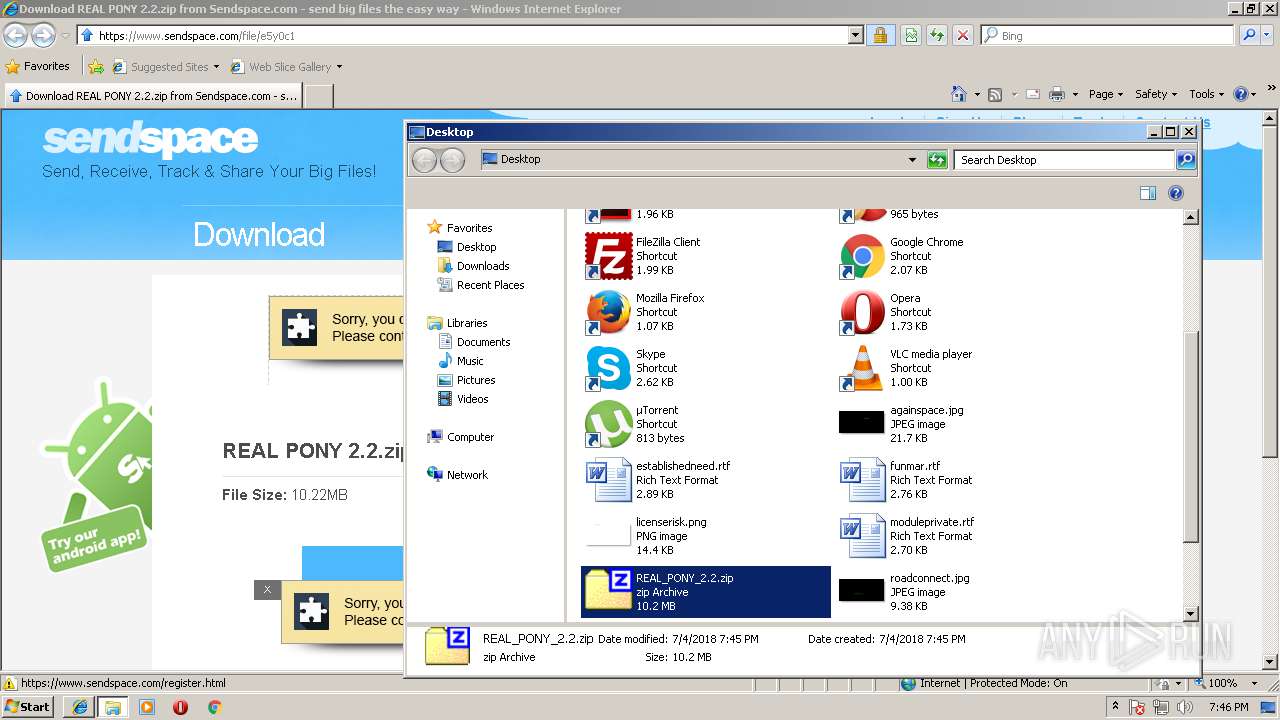Close the plugin notice via X
The height and width of the screenshot is (720, 1280).
pos(267,590)
